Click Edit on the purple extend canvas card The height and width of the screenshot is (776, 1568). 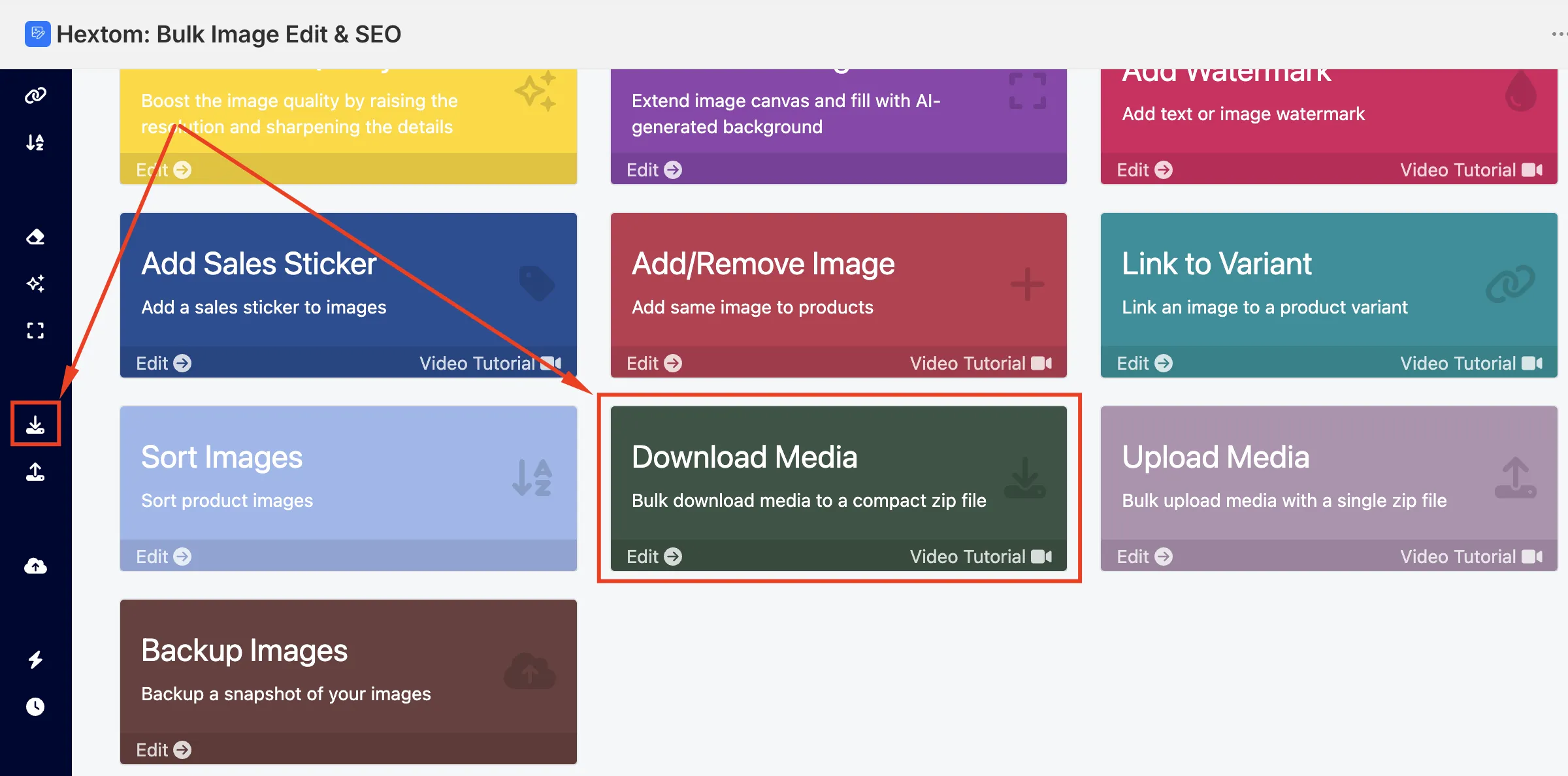tap(654, 170)
